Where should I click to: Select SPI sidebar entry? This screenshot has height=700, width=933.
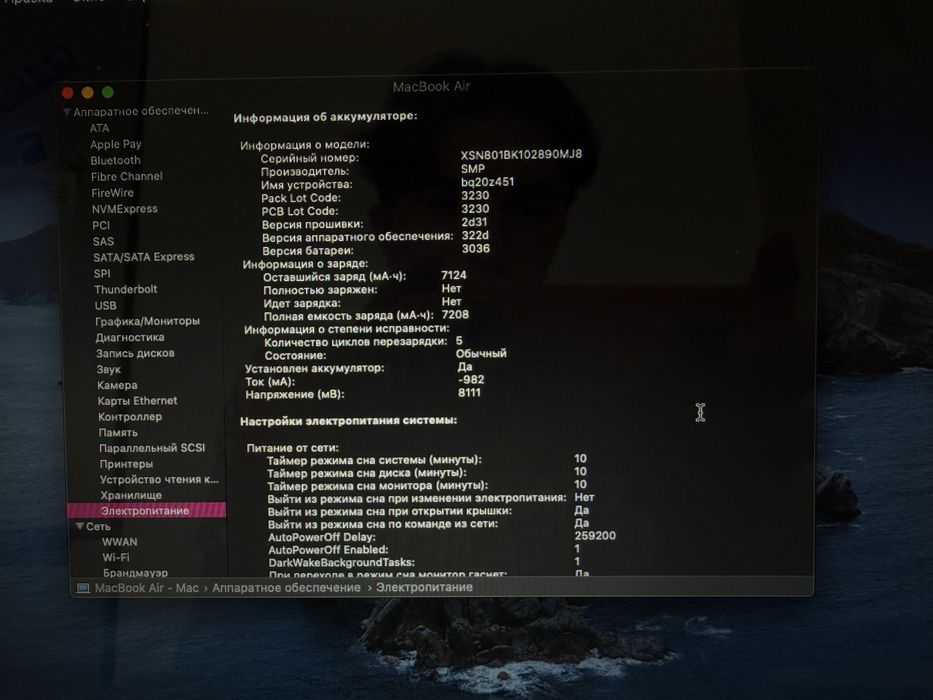point(102,273)
